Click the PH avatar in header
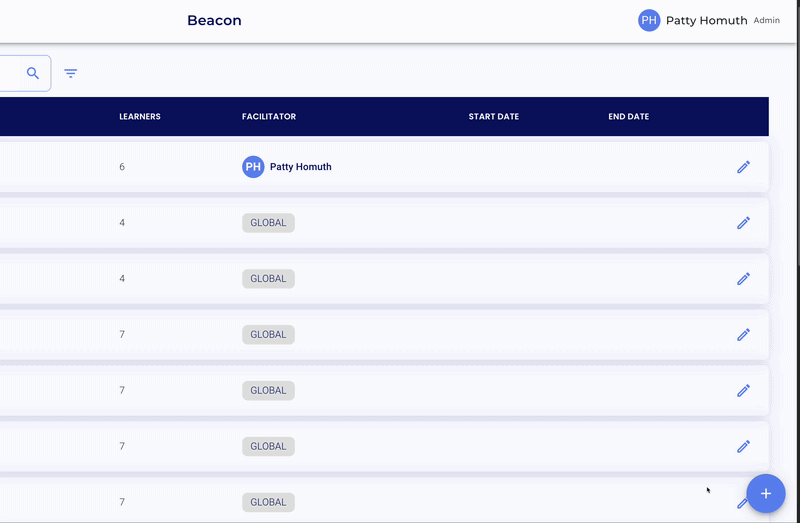 click(x=649, y=20)
